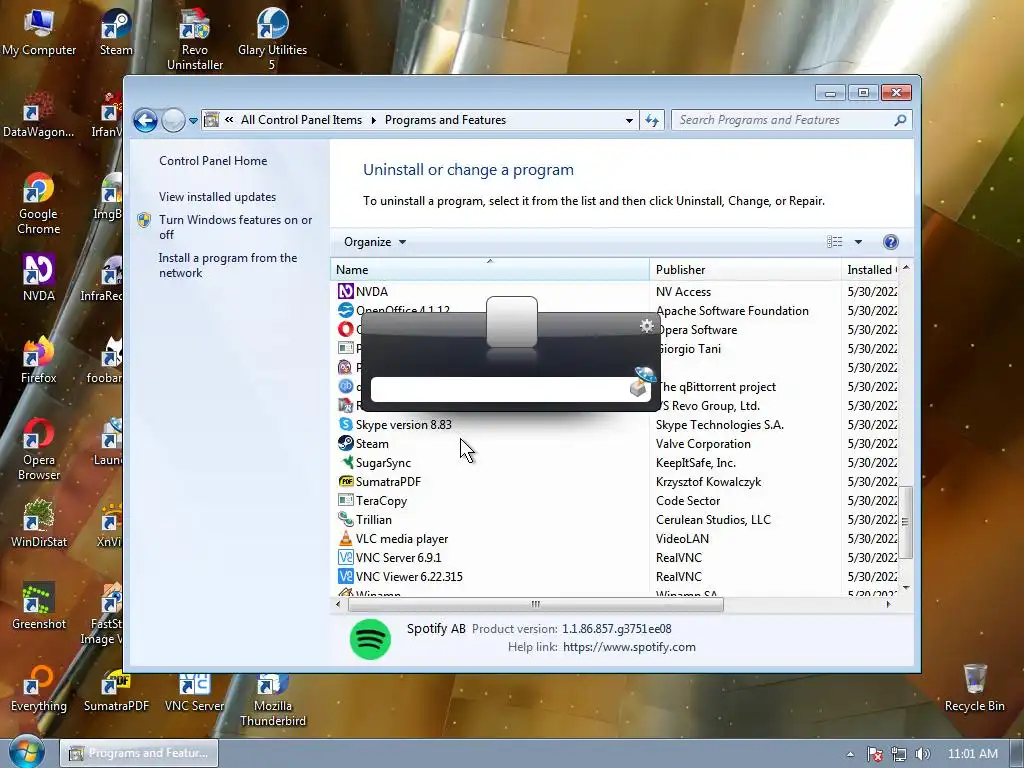
Task: Expand the address bar history dropdown
Action: tap(629, 120)
